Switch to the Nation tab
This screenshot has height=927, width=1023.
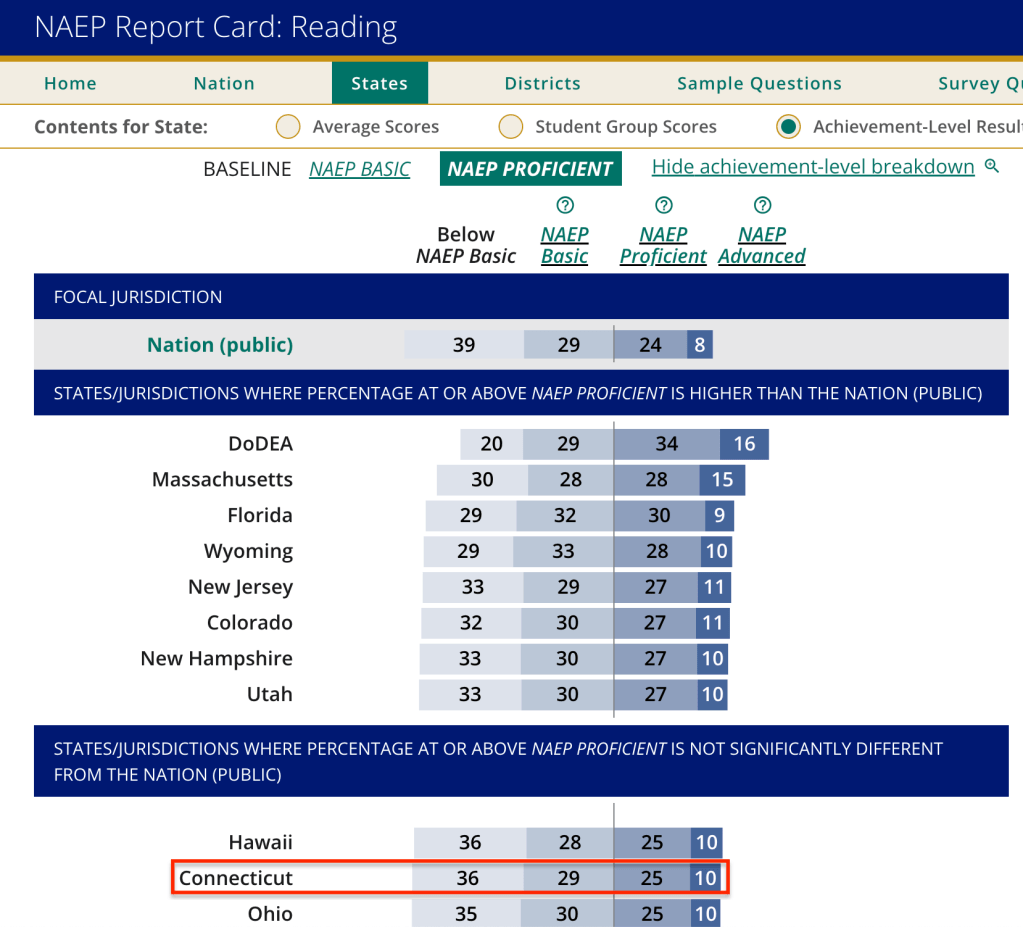(x=224, y=83)
